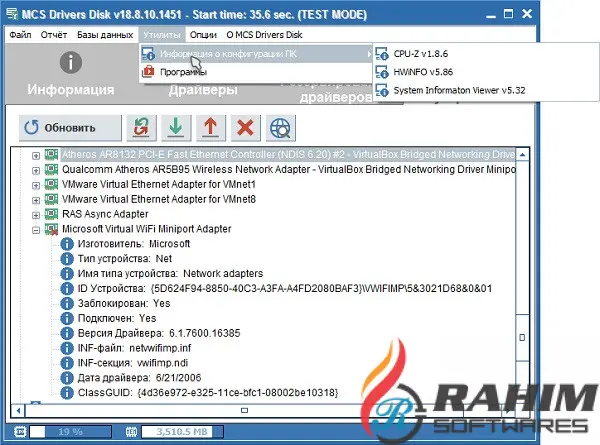The height and width of the screenshot is (445, 600).
Task: Expand the RAS Async Adapter node
Action: click(x=36, y=215)
